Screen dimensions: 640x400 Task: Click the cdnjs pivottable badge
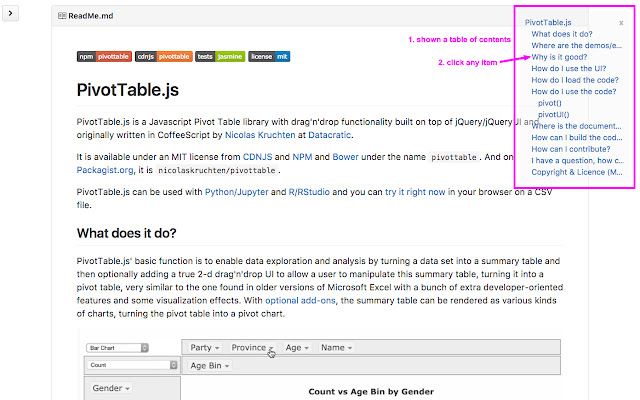pos(164,56)
